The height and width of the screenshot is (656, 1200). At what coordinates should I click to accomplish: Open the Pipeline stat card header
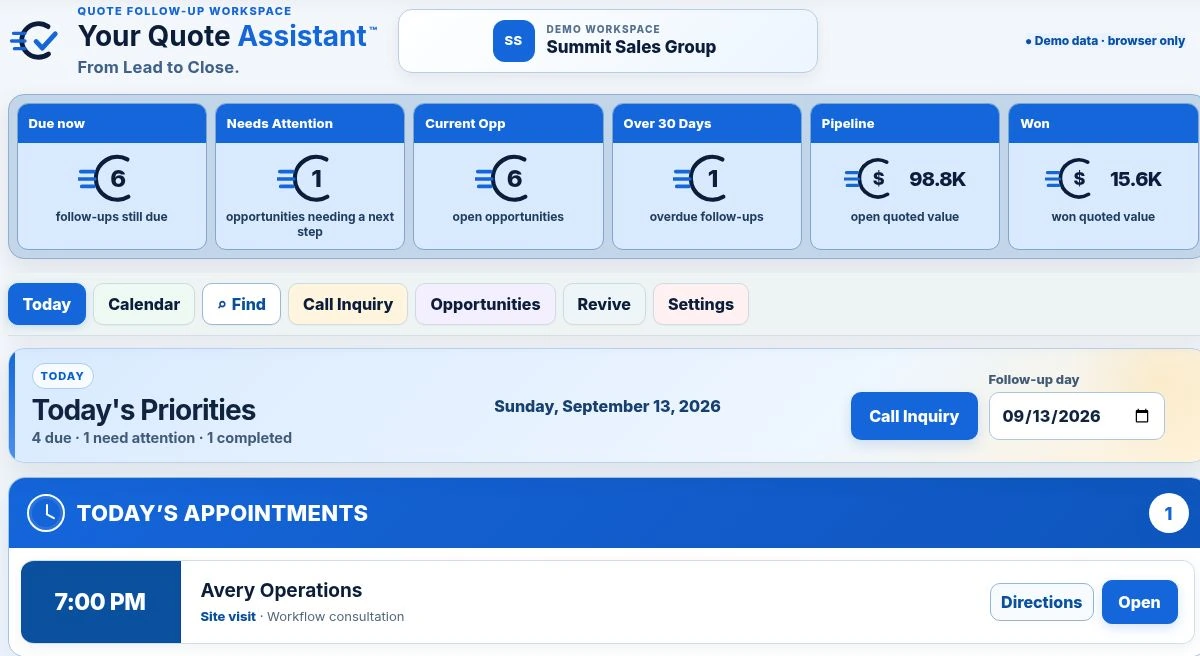tap(905, 124)
